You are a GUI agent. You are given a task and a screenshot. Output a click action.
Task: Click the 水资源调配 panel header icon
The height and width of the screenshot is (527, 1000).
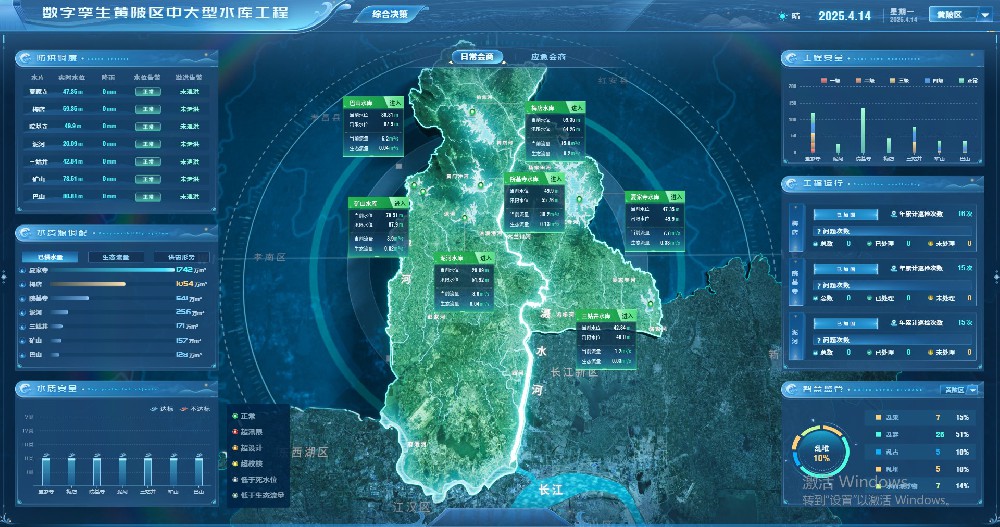pos(26,233)
